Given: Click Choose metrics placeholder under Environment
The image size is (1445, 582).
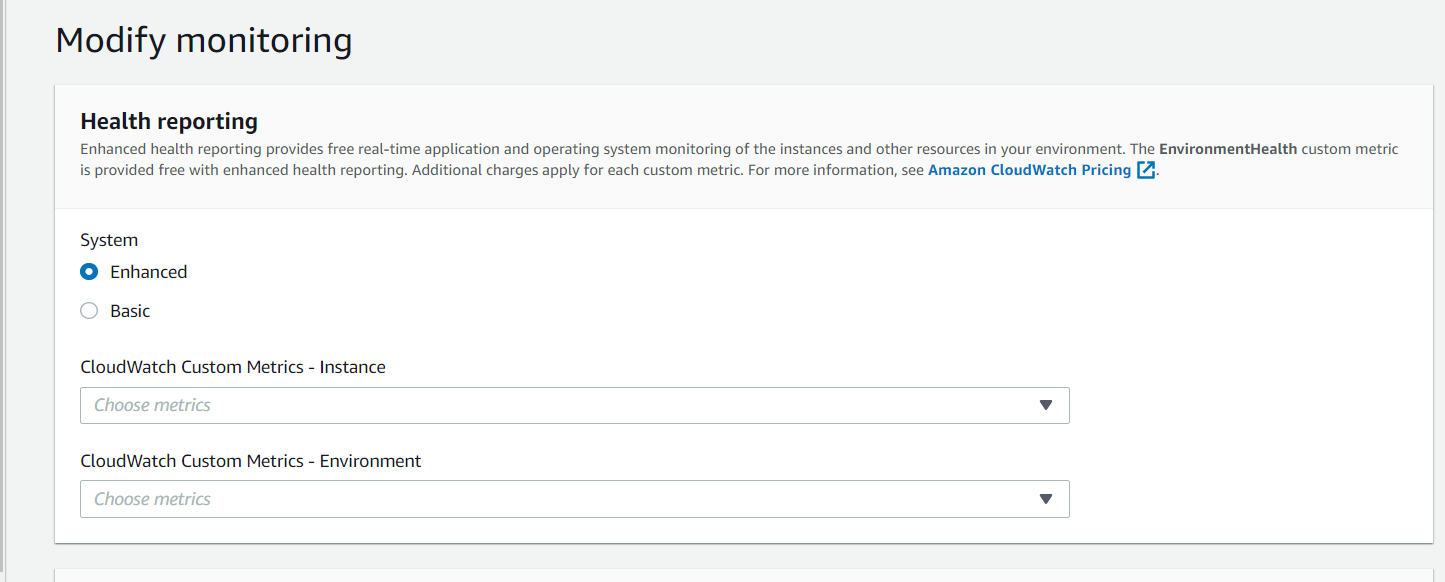Looking at the screenshot, I should [x=152, y=499].
